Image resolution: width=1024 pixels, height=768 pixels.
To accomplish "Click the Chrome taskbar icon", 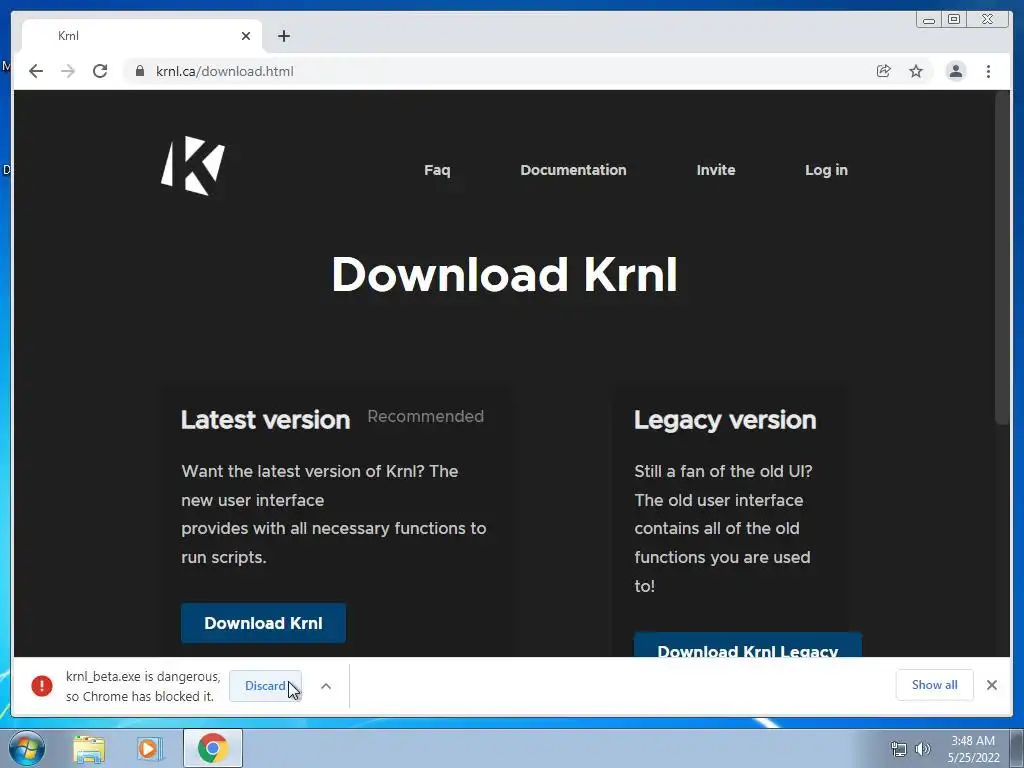I will pos(213,748).
